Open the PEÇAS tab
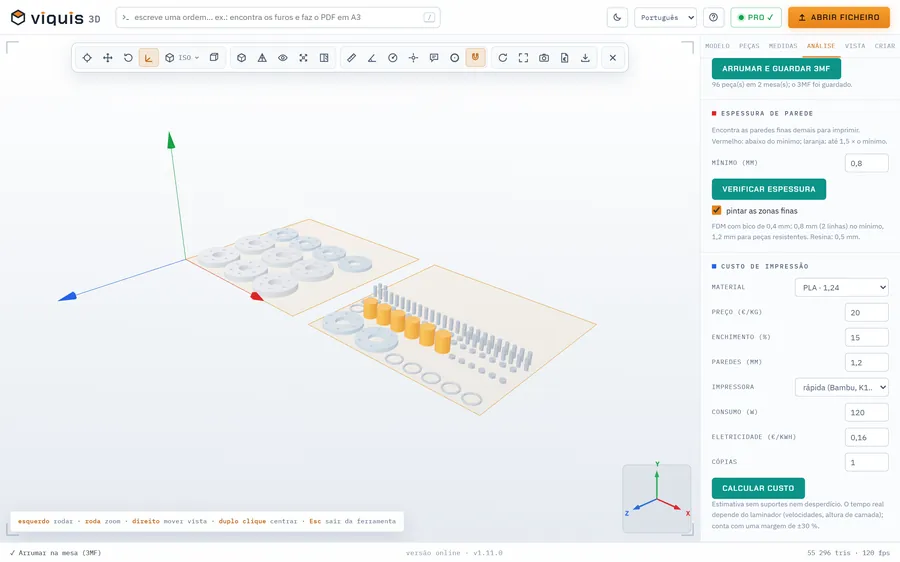 749,46
